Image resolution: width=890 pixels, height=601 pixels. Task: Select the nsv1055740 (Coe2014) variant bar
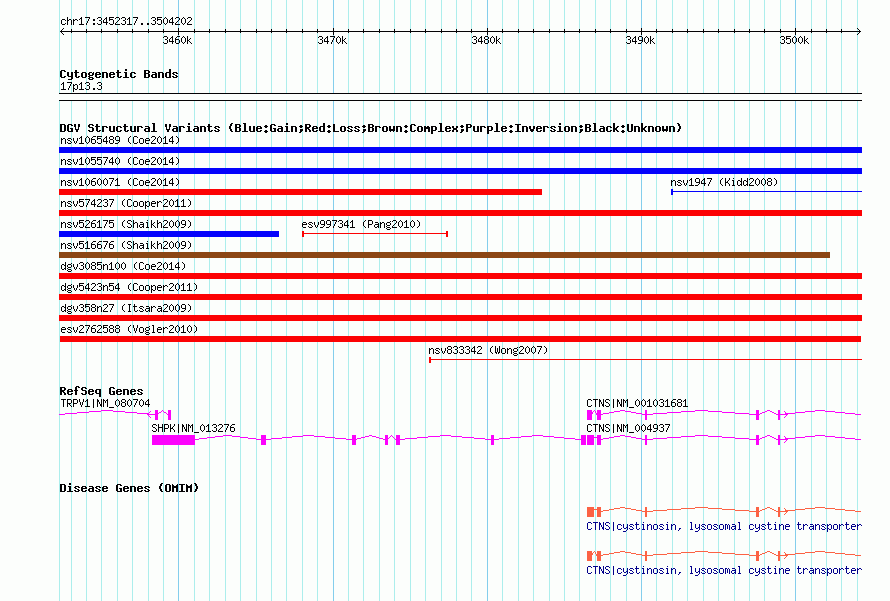pyautogui.click(x=460, y=171)
